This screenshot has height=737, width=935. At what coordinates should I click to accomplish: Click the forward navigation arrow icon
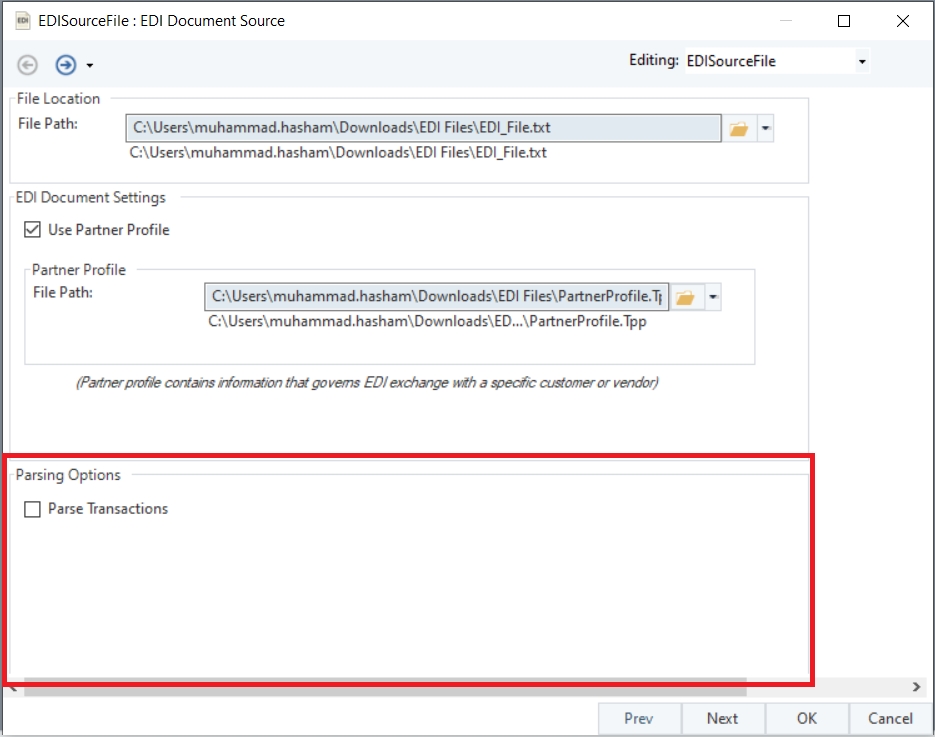(x=66, y=64)
